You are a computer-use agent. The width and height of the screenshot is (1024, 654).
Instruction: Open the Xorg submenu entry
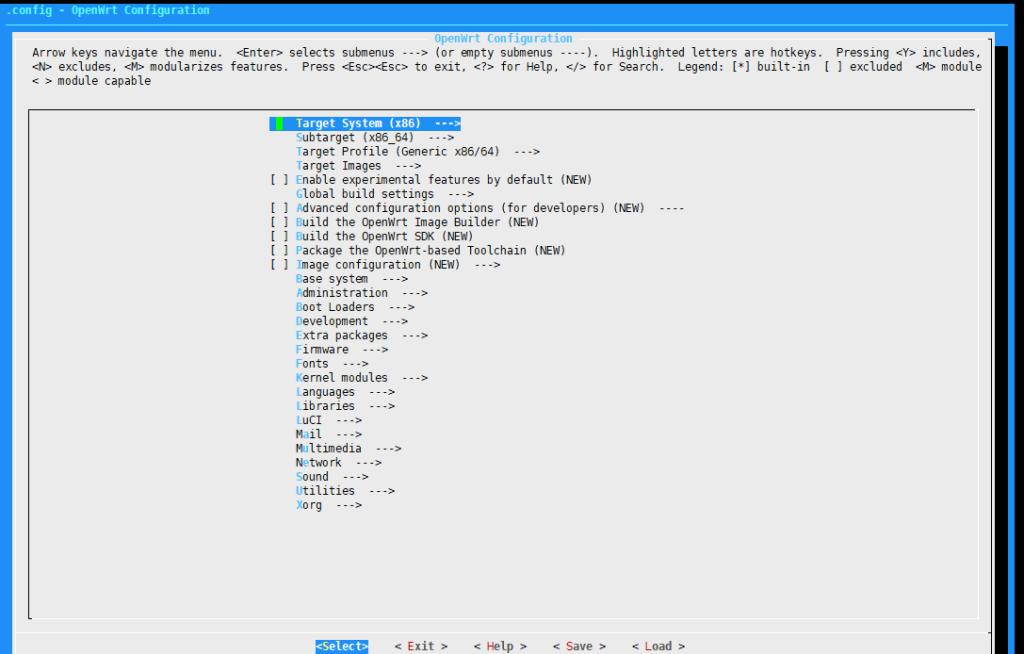click(329, 506)
